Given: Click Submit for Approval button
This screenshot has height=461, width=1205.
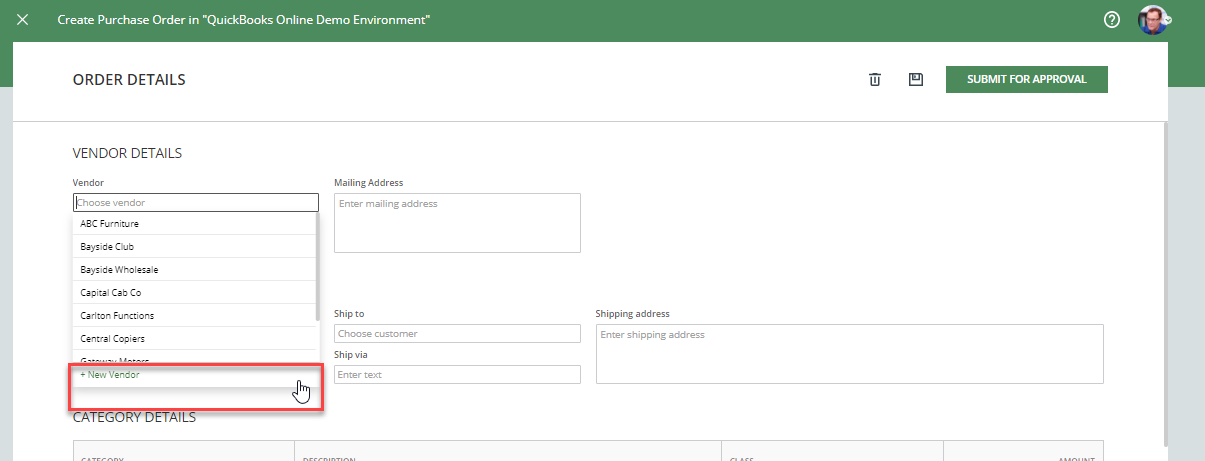Looking at the screenshot, I should 1027,80.
